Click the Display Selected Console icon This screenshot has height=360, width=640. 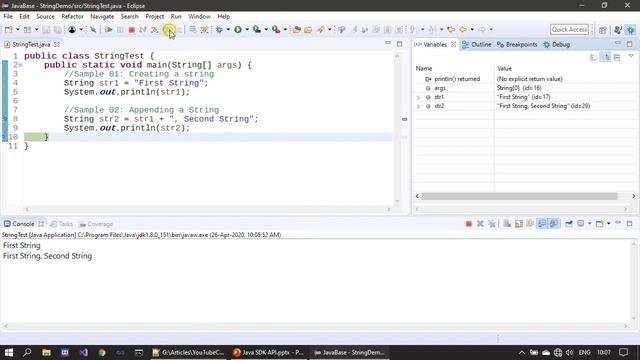coord(581,224)
